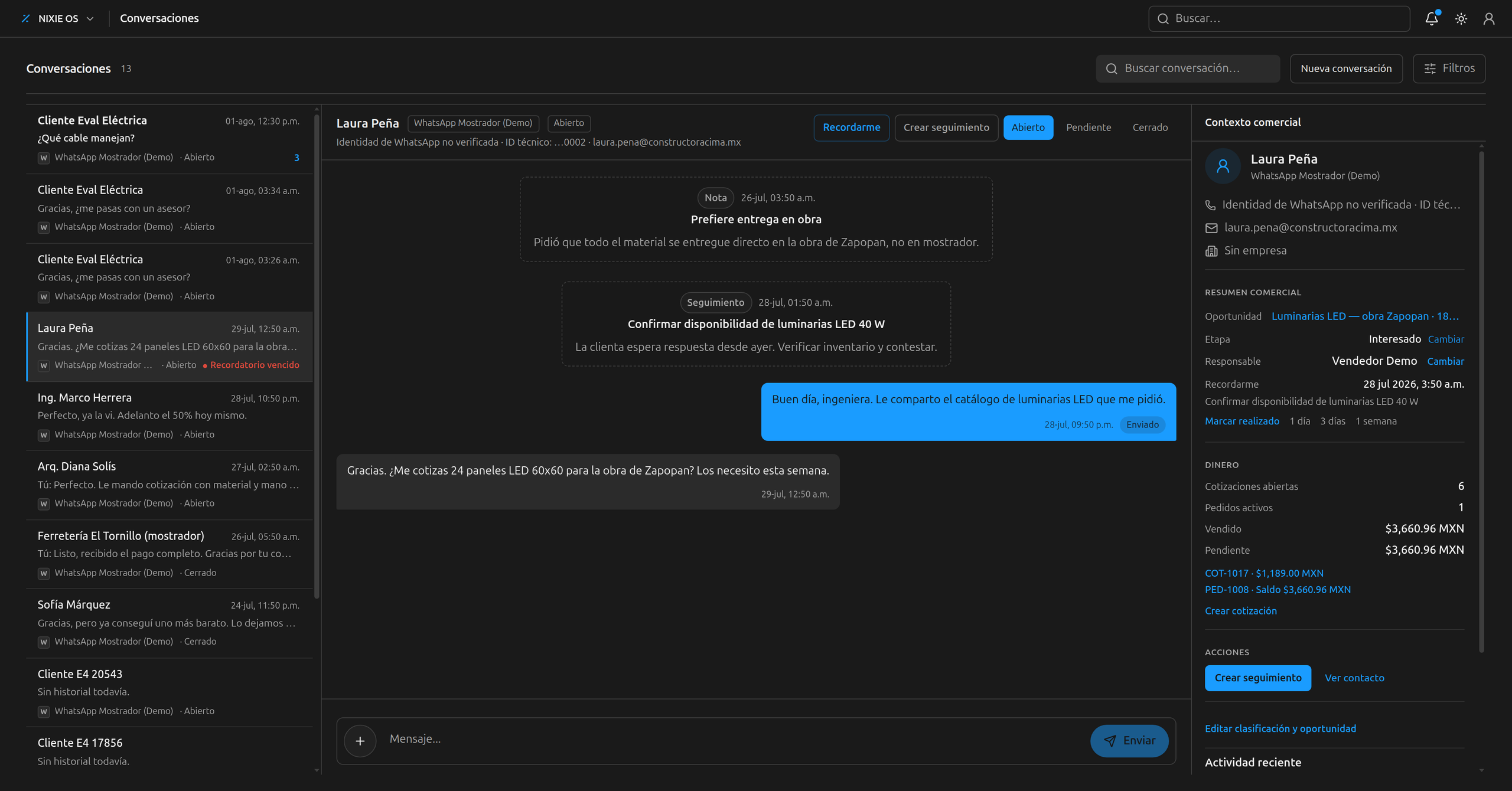This screenshot has width=1512, height=791.
Task: Click the Recordatorio vencido label
Action: (251, 365)
